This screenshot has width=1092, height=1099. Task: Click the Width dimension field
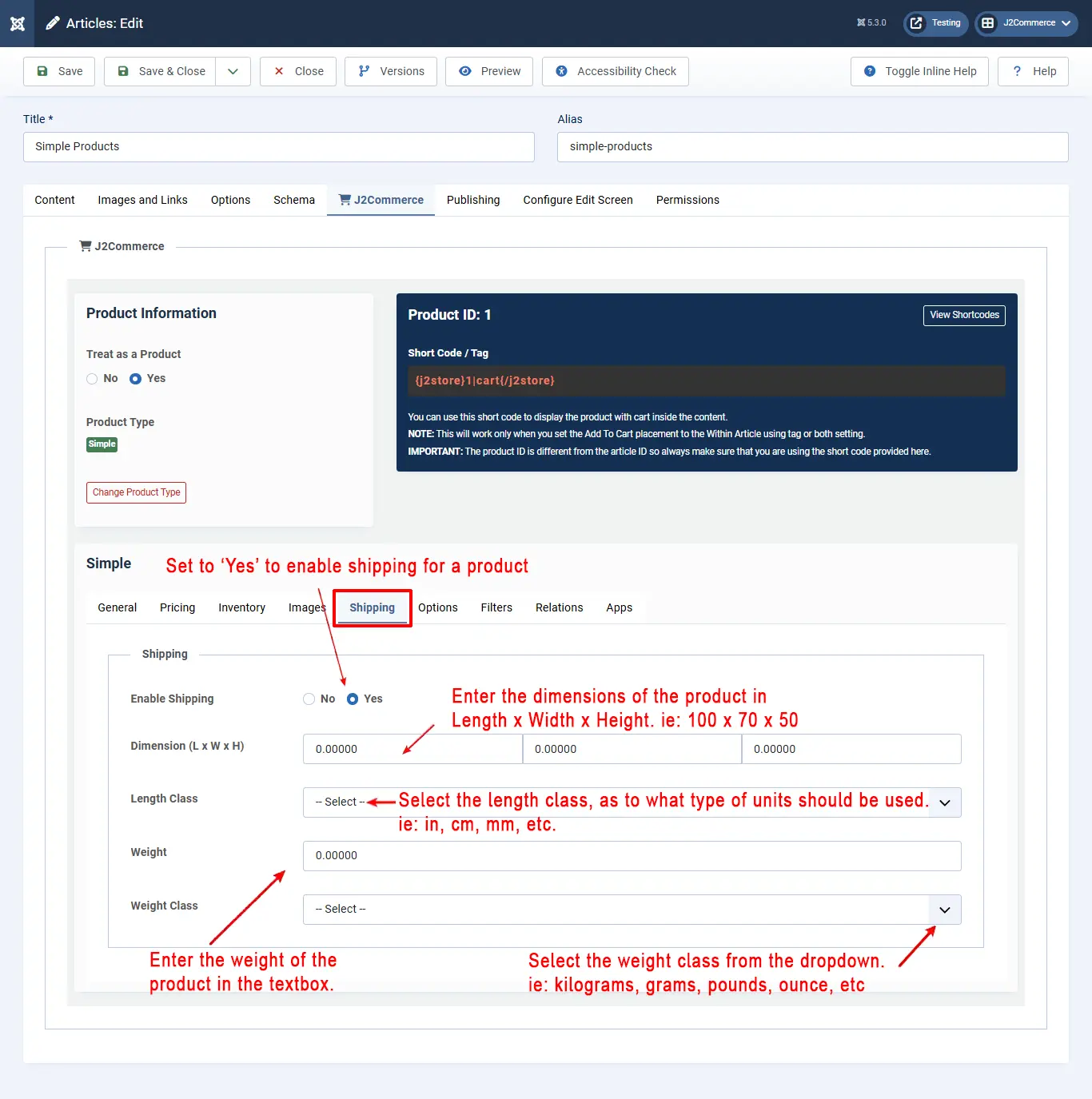coord(632,749)
